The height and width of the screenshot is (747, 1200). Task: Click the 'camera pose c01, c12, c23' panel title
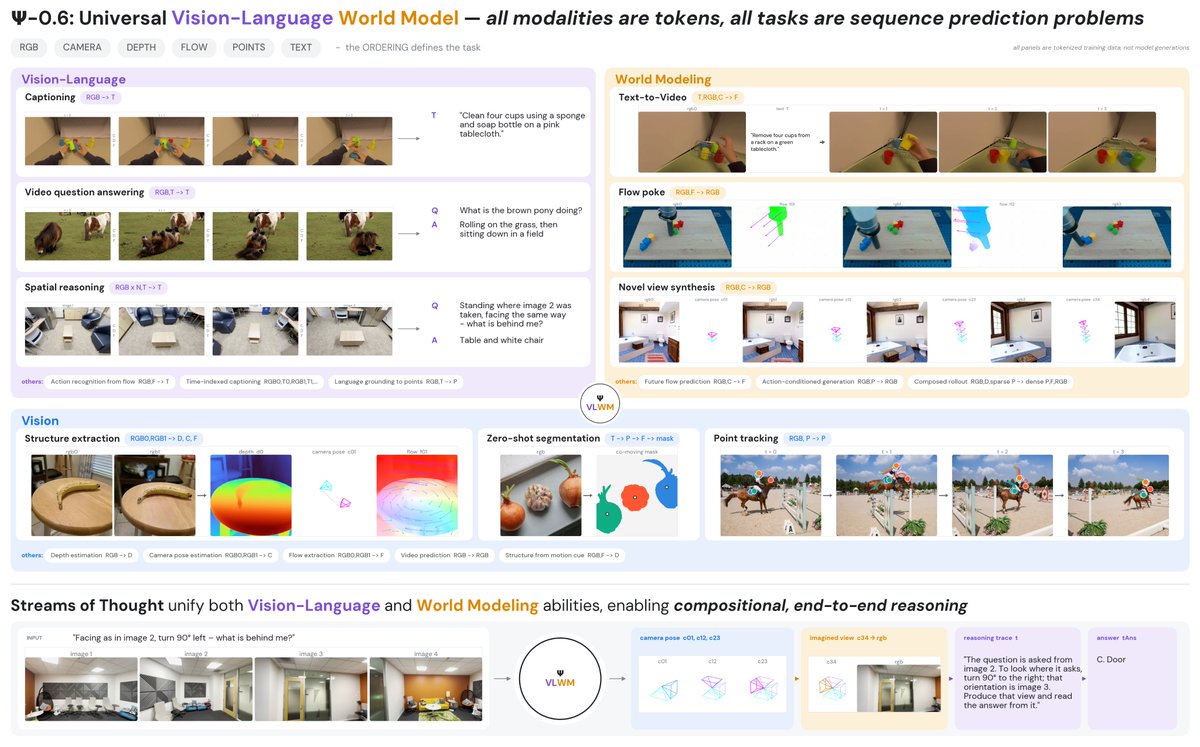tap(680, 637)
